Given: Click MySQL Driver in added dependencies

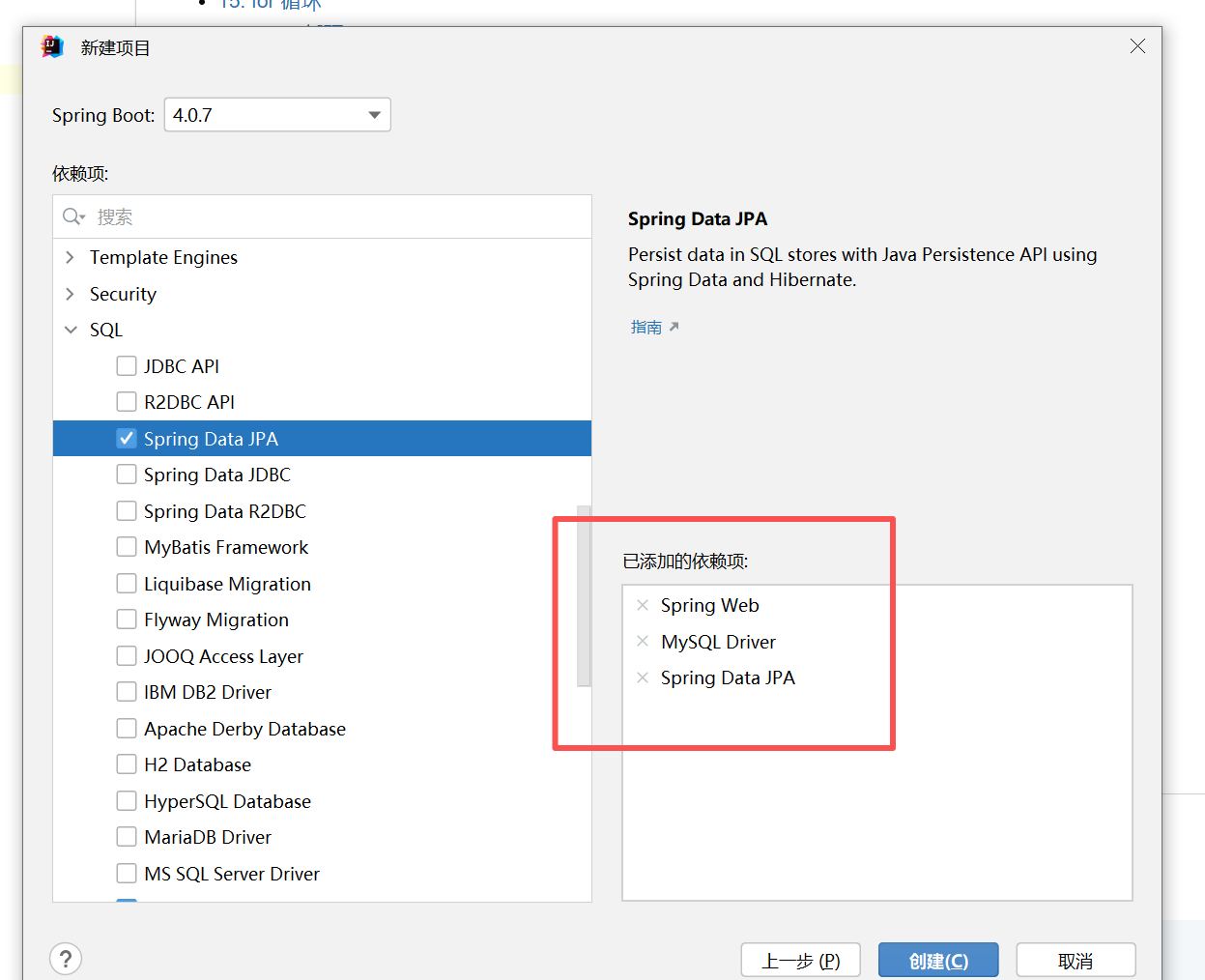Looking at the screenshot, I should click(x=718, y=642).
